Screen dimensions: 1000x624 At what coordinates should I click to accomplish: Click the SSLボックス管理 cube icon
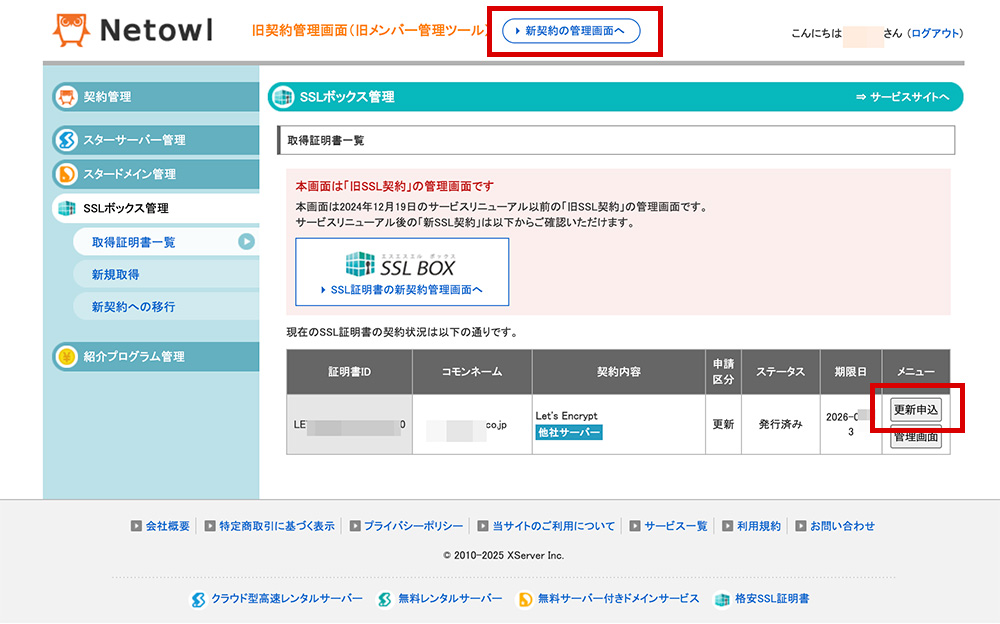pyautogui.click(x=68, y=208)
